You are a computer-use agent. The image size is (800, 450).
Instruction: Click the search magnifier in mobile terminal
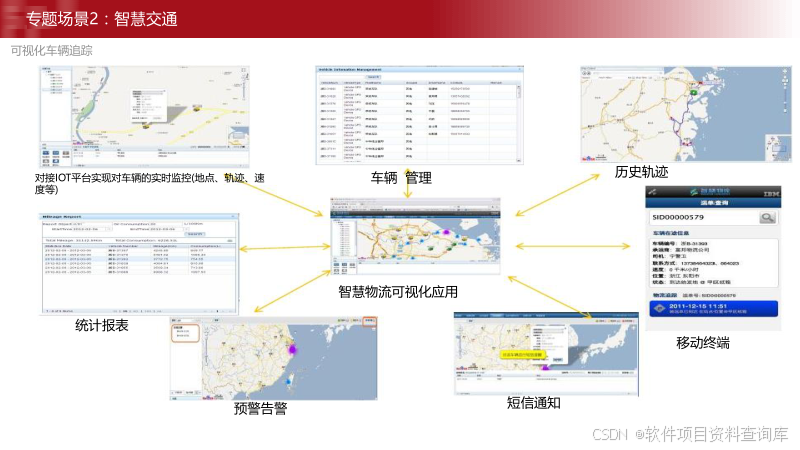767,218
